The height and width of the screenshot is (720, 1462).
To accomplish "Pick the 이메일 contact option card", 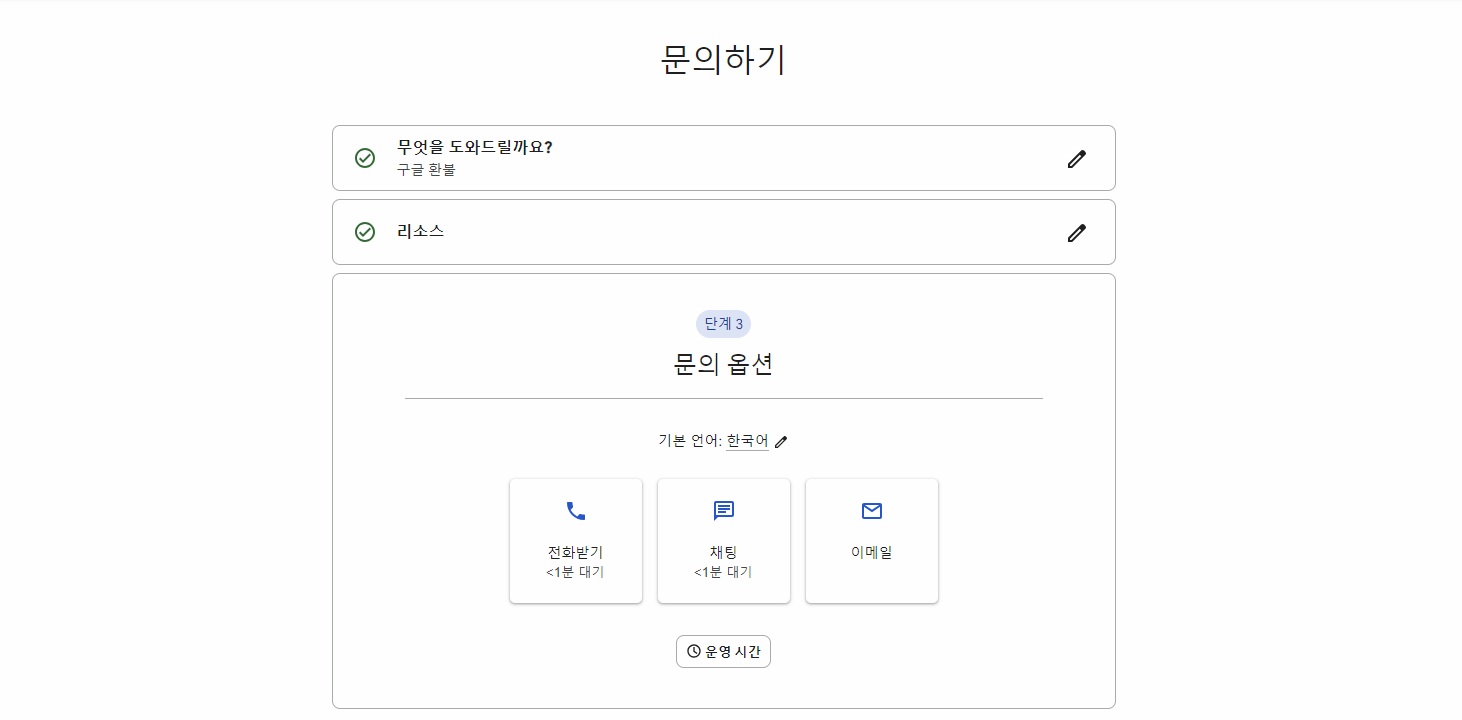I will pyautogui.click(x=871, y=540).
